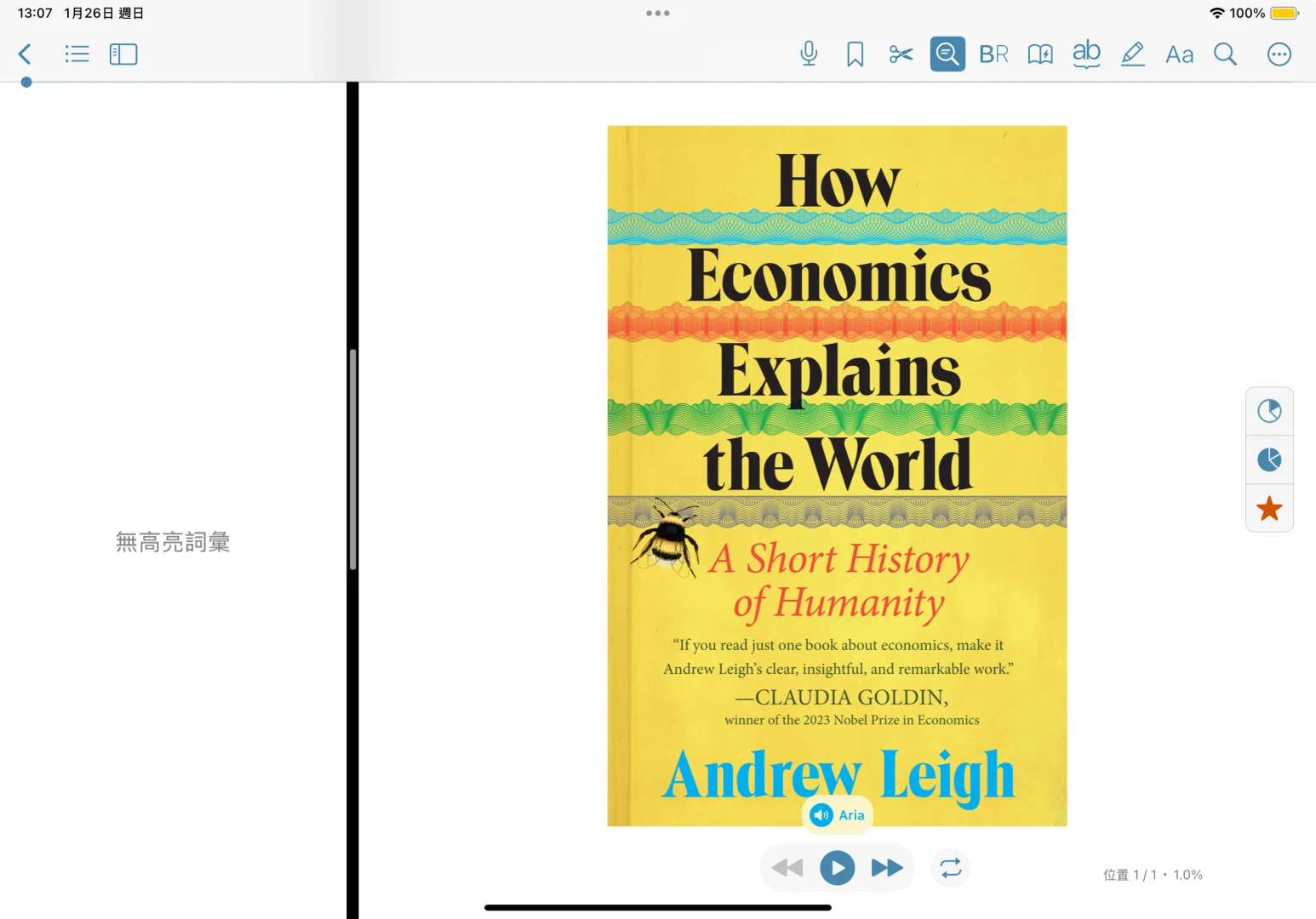
Task: Play the read-aloud audio
Action: tap(838, 868)
